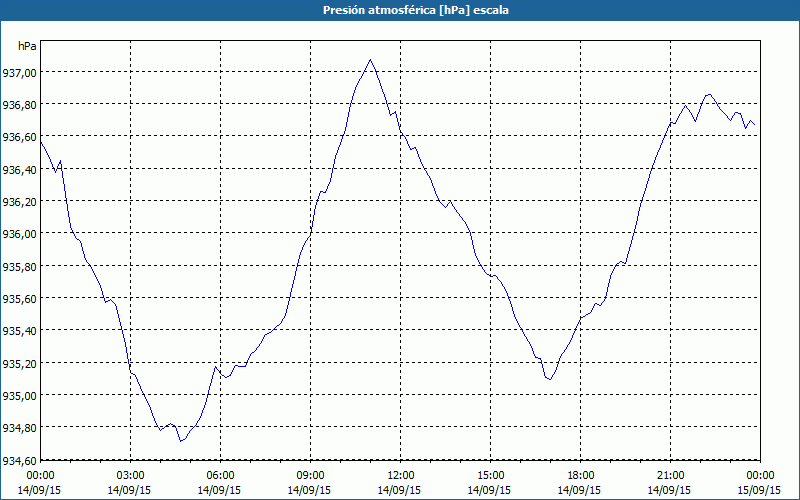Select the 936,00 y-axis value
The height and width of the screenshot is (500, 800).
[19, 234]
